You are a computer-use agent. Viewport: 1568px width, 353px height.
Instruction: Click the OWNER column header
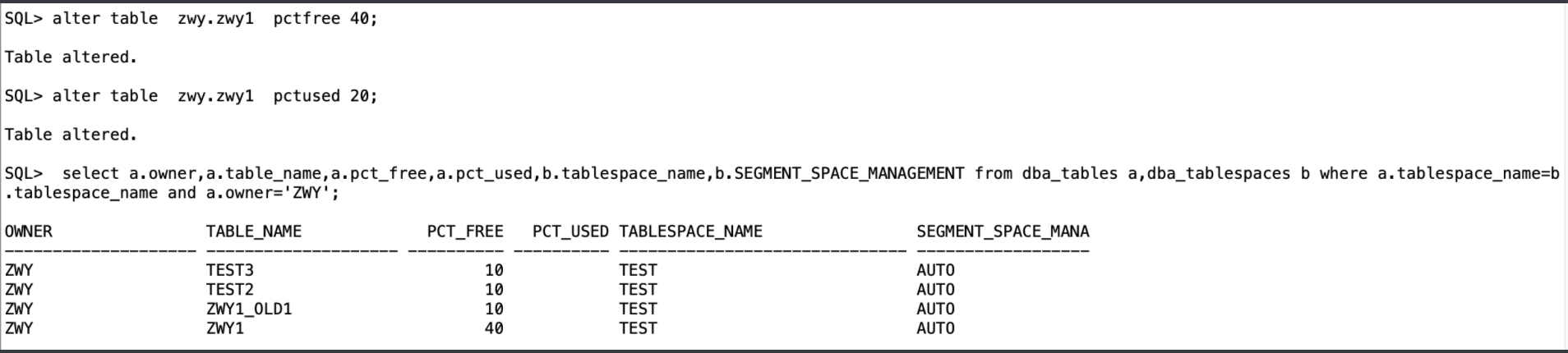click(x=29, y=232)
